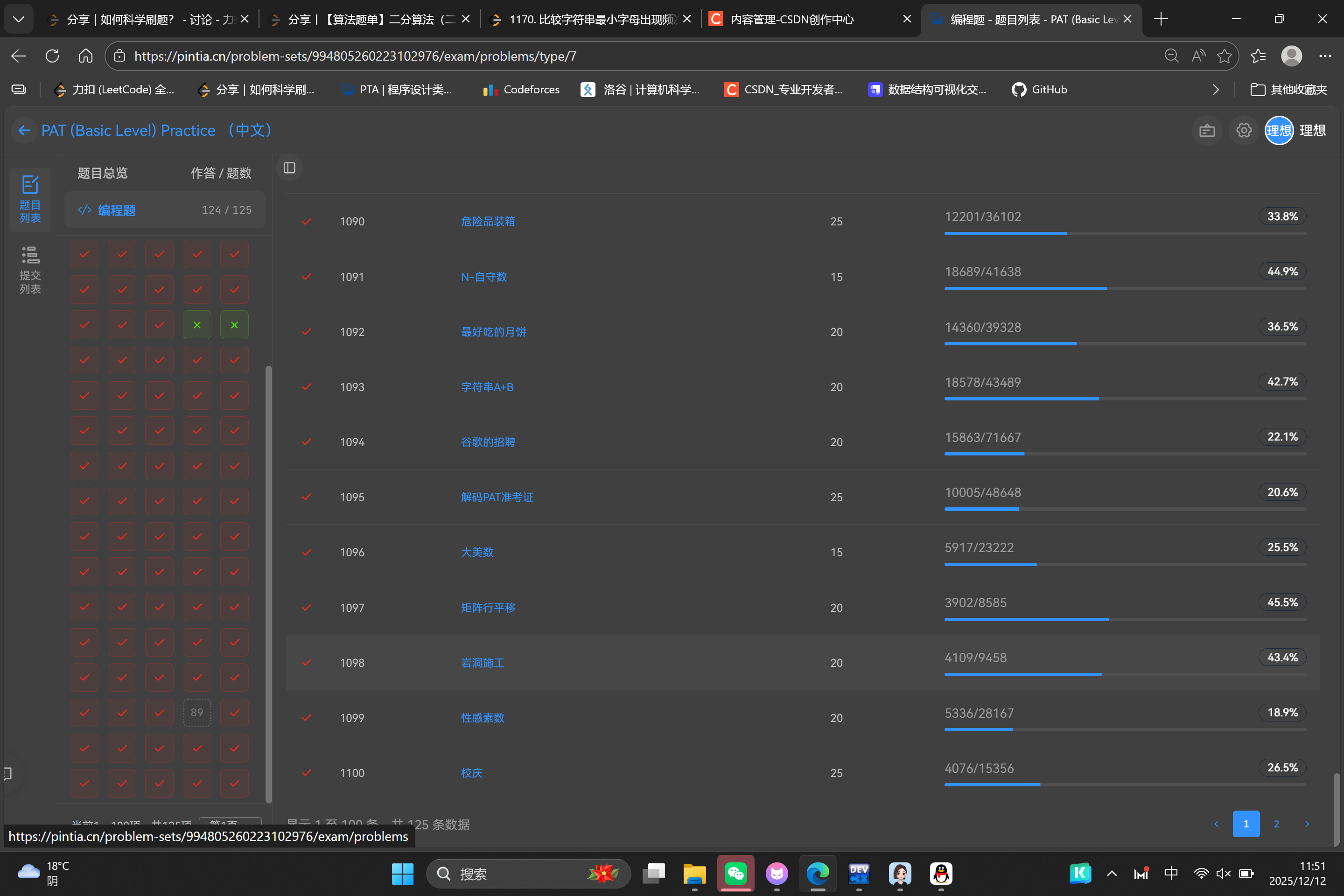
Task: Select the unattempted problem 89 box
Action: pos(196,713)
